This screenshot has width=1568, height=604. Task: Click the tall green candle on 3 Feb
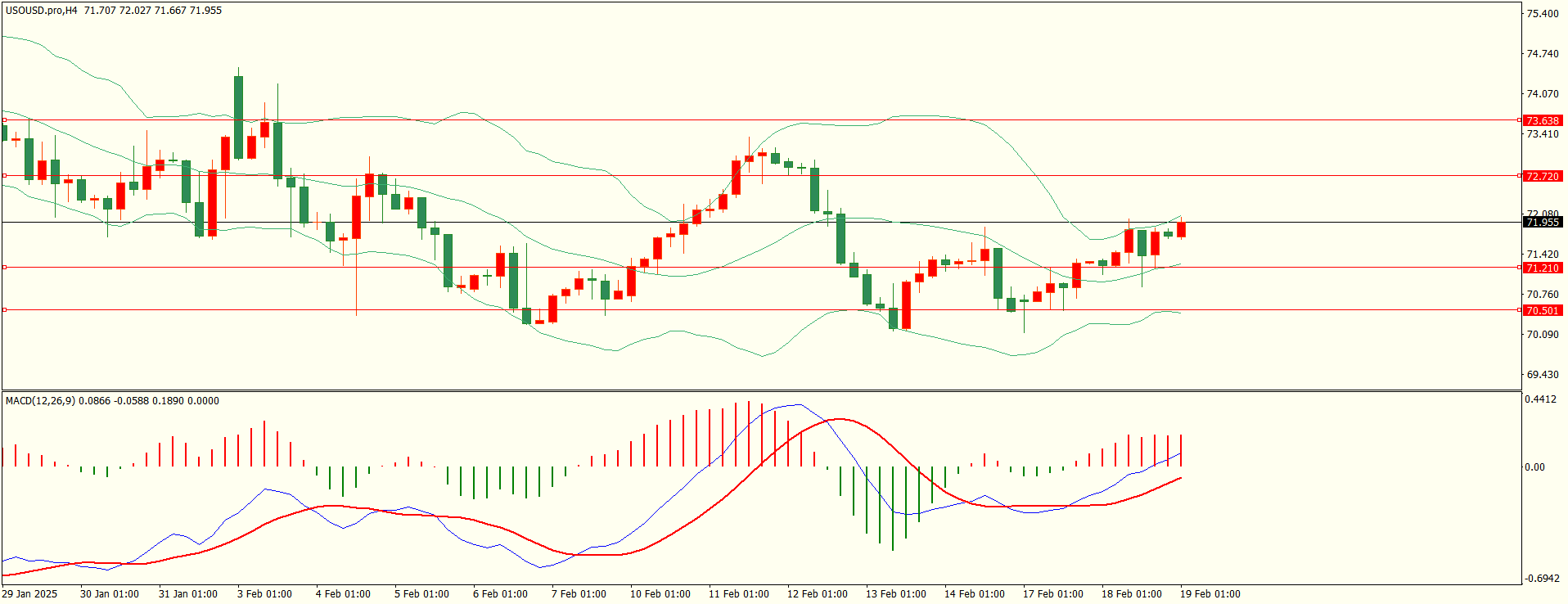pyautogui.click(x=238, y=117)
